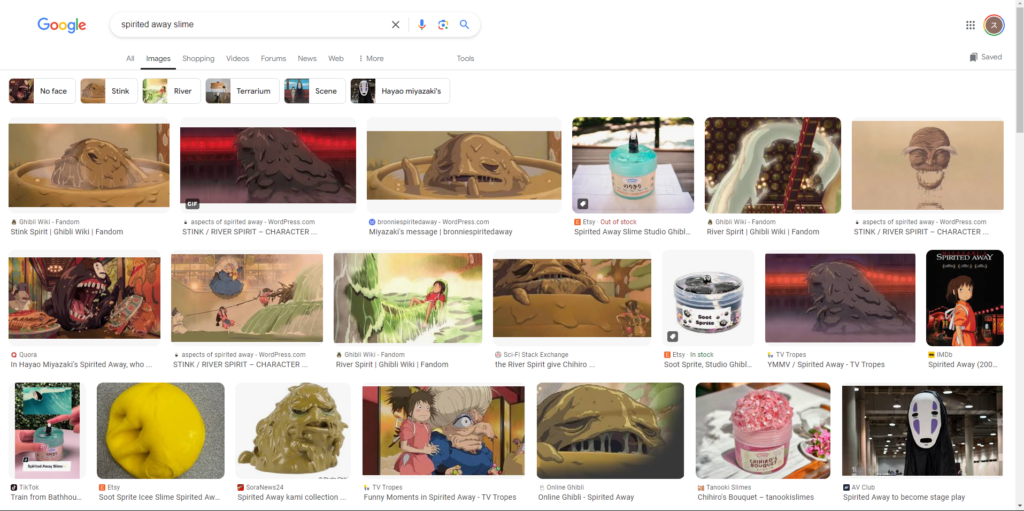The width and height of the screenshot is (1024, 511).
Task: Click the Tanooki Slimes source label
Action: pos(731,487)
